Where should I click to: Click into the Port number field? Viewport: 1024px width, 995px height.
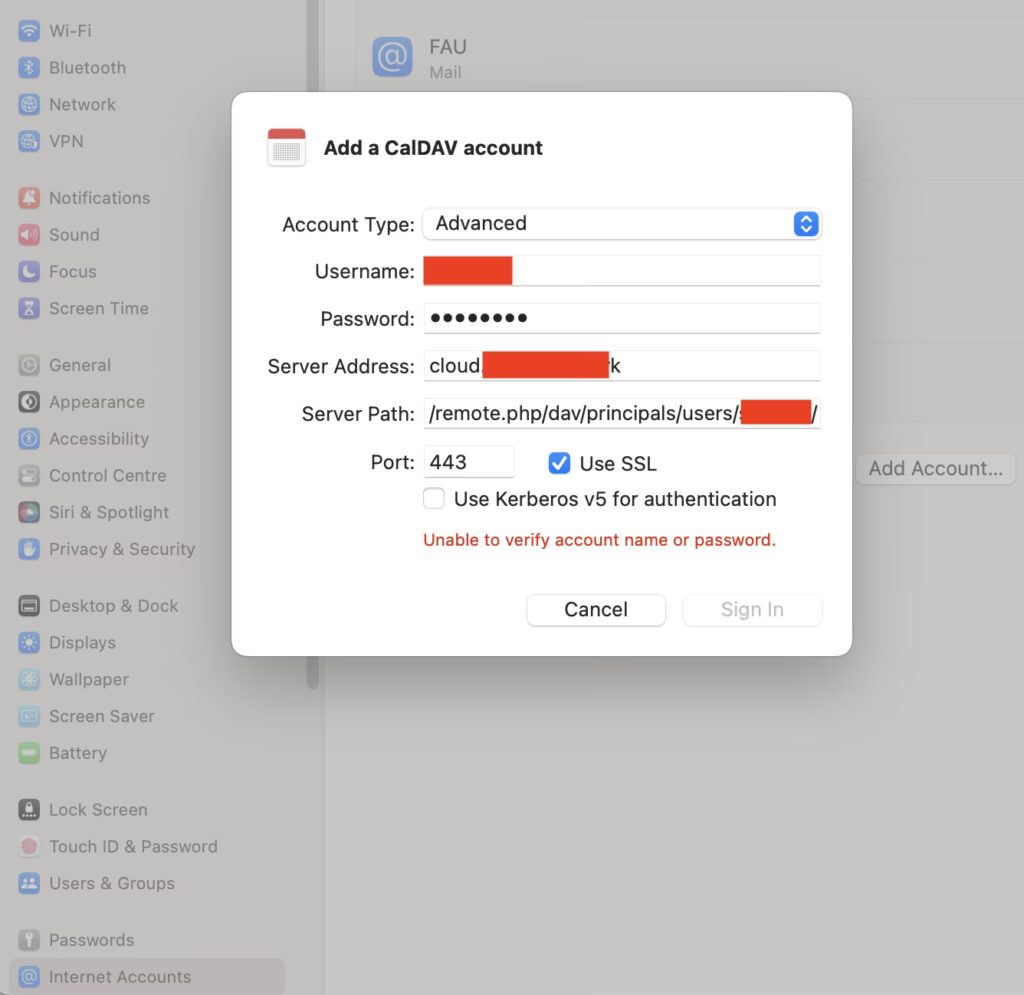468,462
